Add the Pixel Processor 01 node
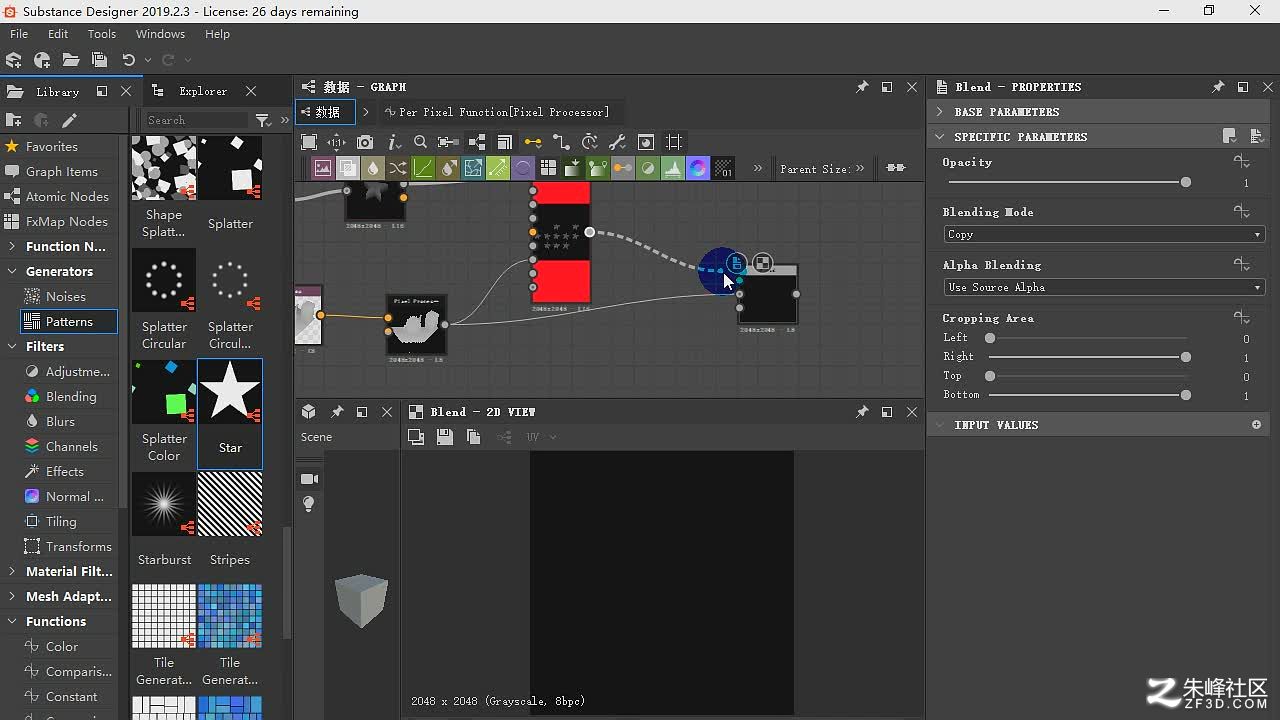 [x=723, y=168]
